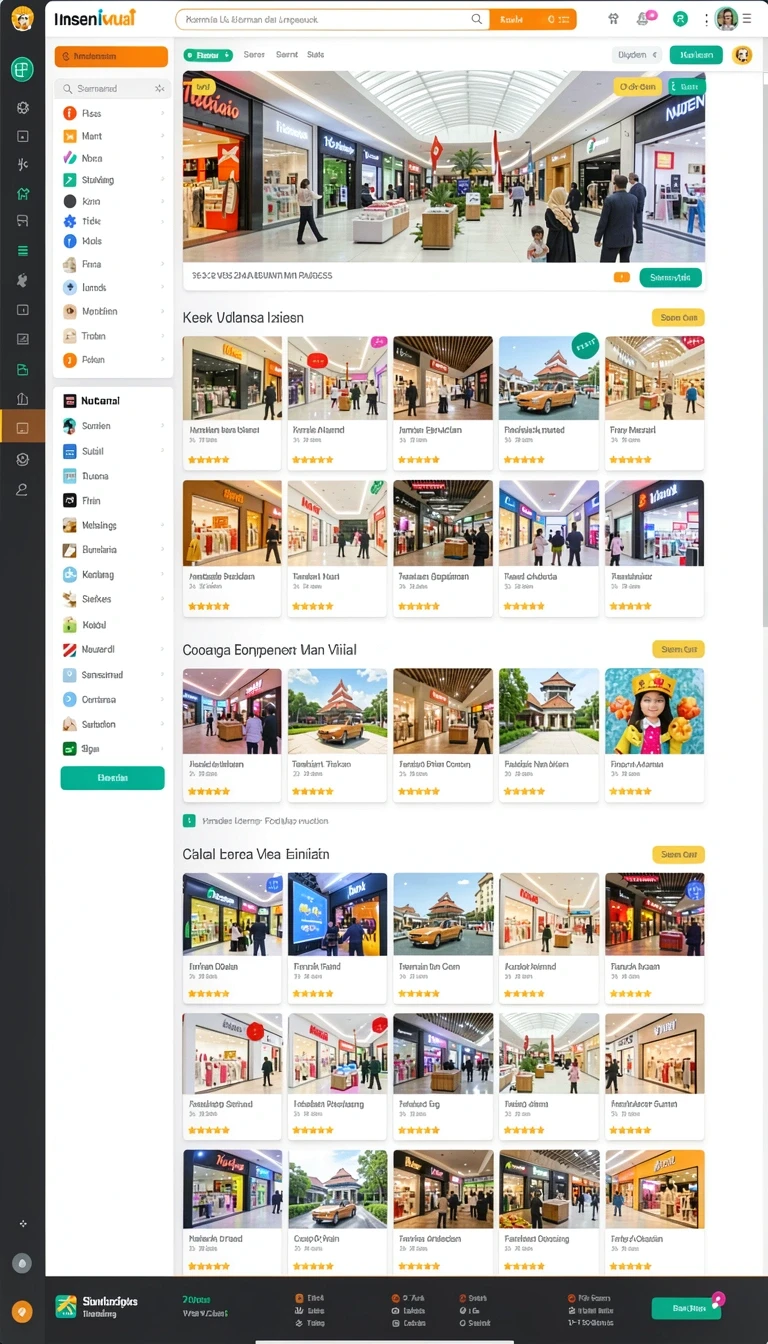Click the orange round icon at sidebar bottom
This screenshot has width=768, height=1344.
pos(22,1311)
